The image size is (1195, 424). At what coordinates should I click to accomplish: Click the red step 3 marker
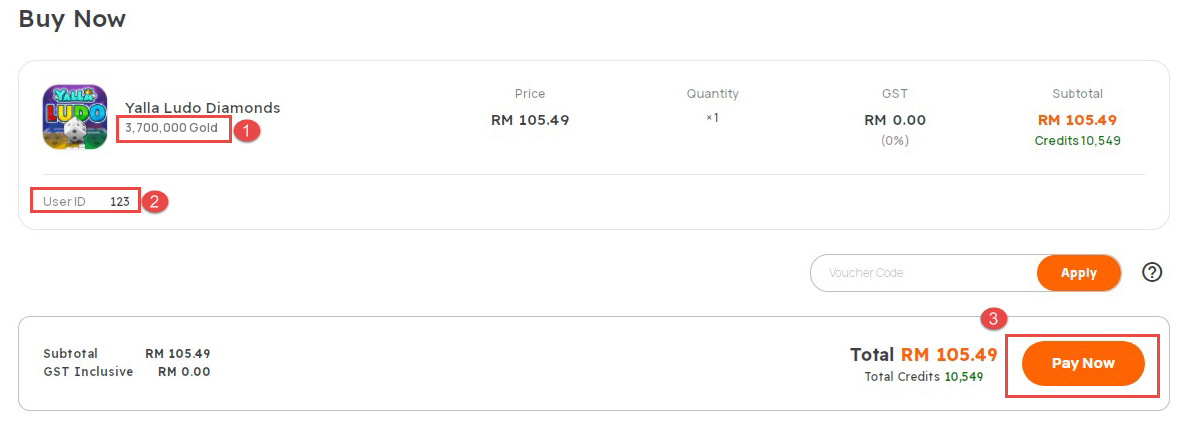994,318
